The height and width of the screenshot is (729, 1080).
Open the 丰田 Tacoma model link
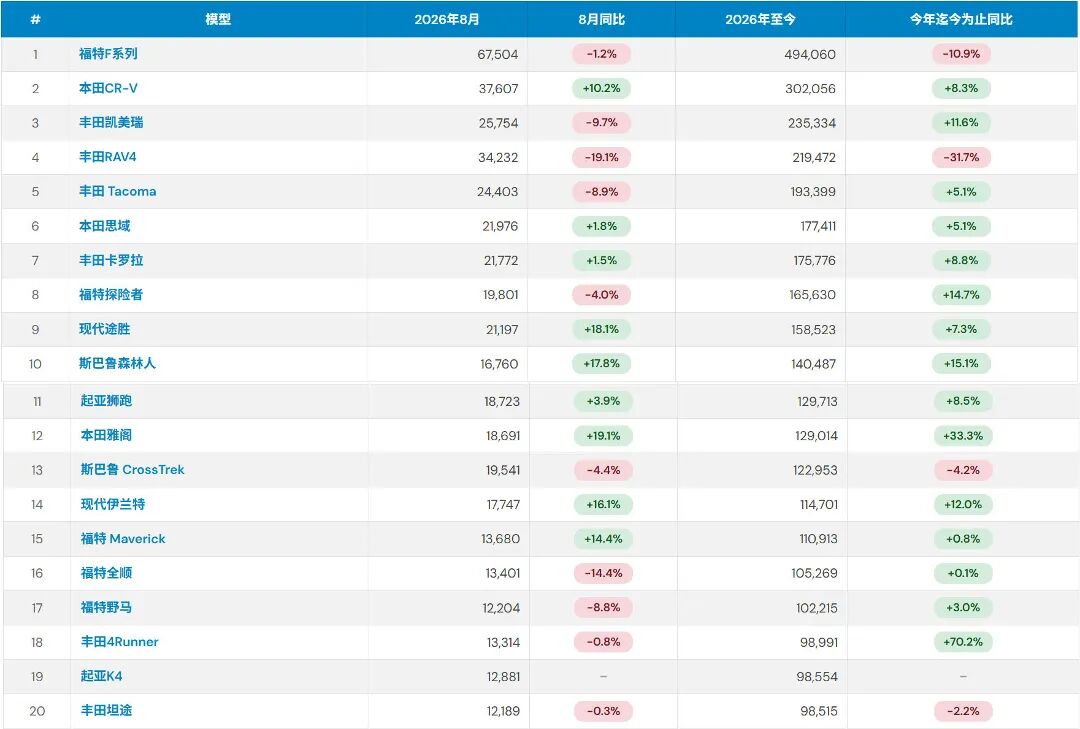[x=117, y=192]
